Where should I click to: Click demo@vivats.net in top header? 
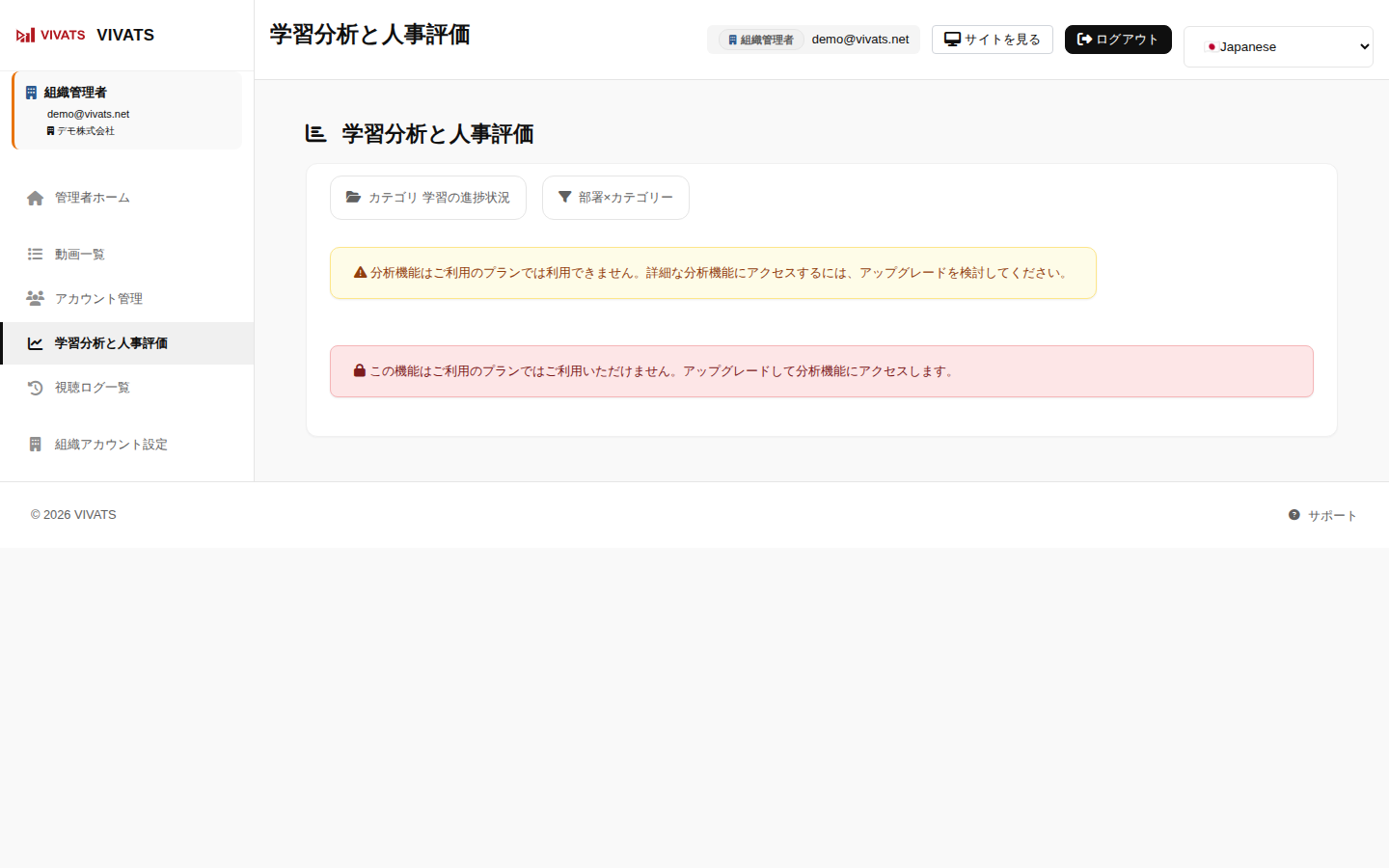click(860, 40)
